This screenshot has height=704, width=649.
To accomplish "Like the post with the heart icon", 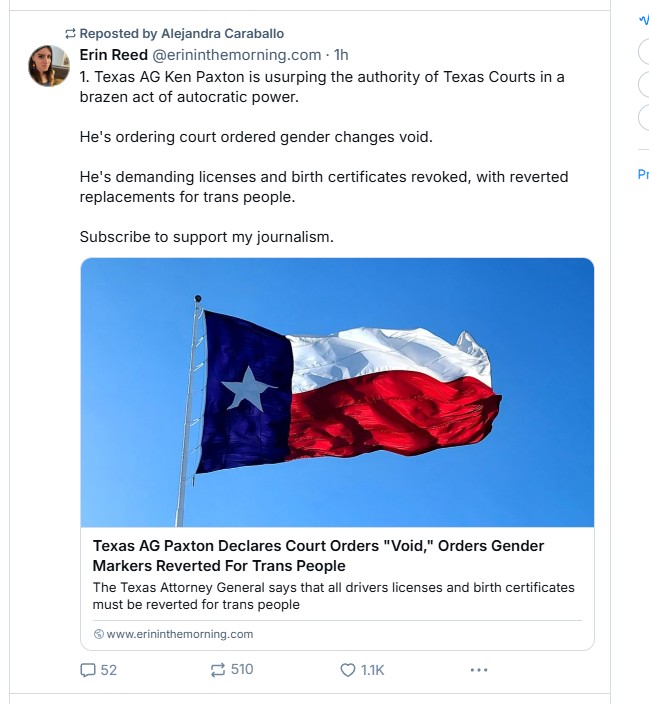I will click(x=348, y=670).
